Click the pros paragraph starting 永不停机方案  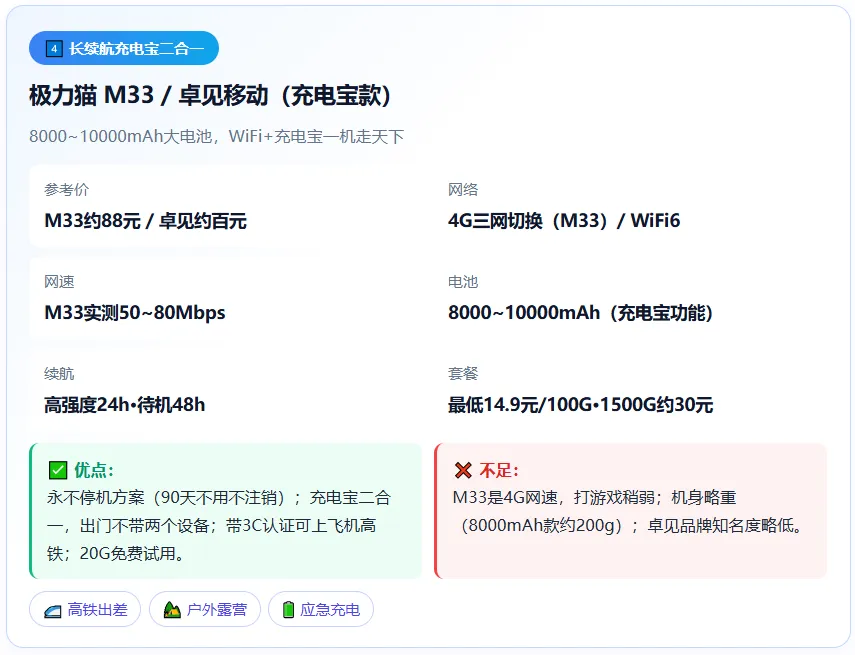[219, 526]
